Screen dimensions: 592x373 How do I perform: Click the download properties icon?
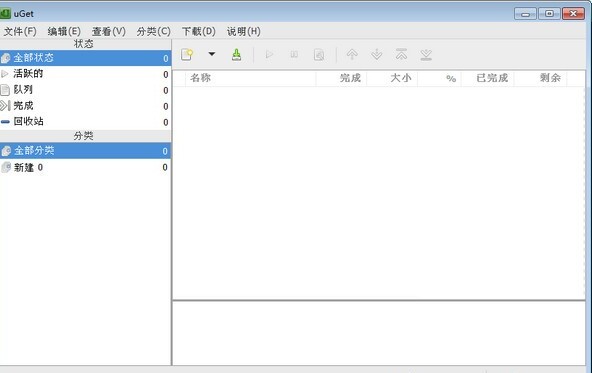click(x=319, y=55)
